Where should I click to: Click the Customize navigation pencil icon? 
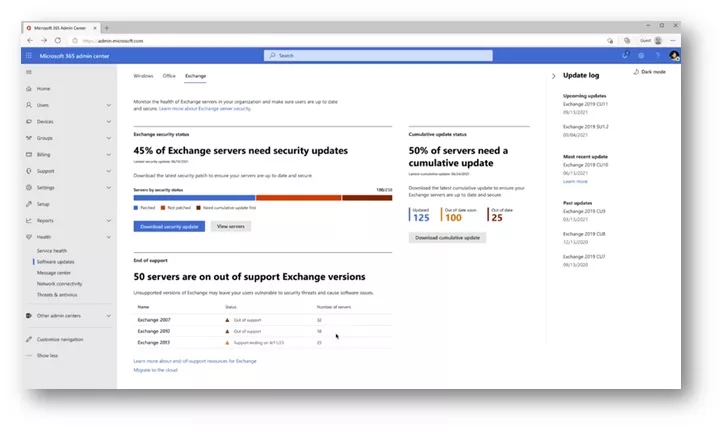tap(29, 339)
